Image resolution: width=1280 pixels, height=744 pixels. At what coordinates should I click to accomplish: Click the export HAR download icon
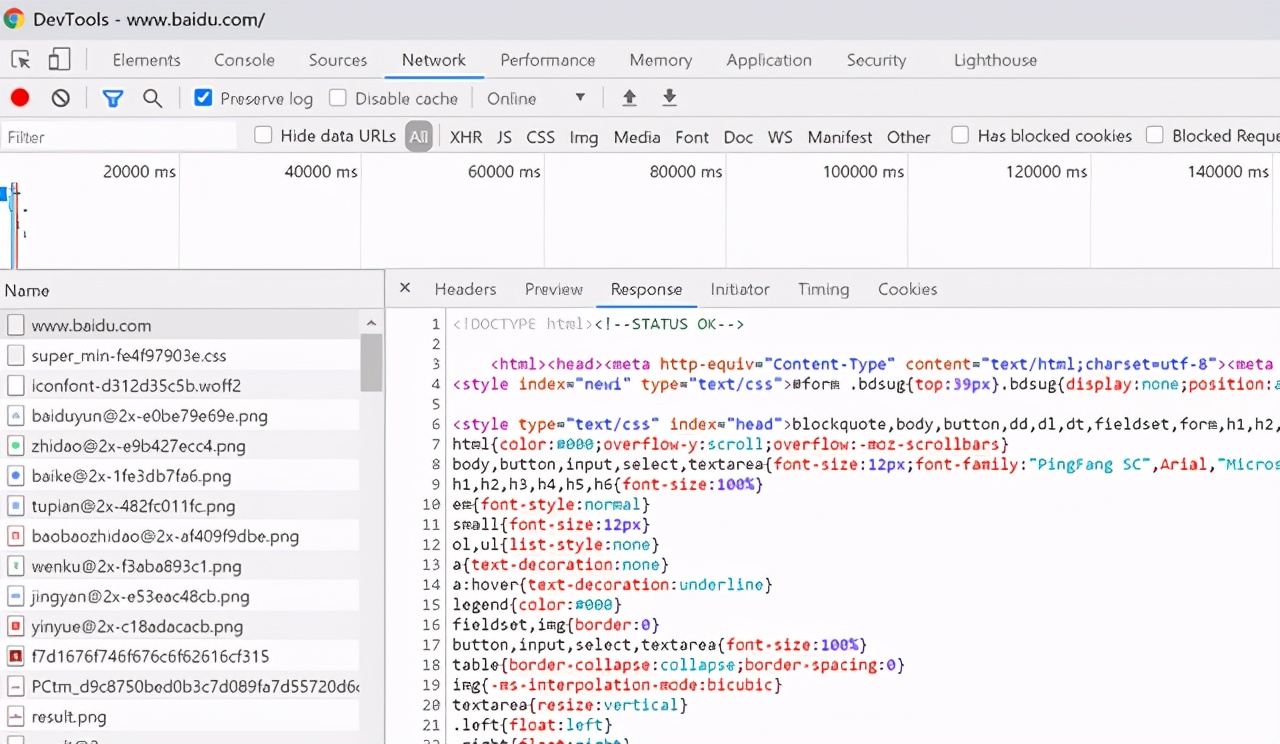[670, 98]
